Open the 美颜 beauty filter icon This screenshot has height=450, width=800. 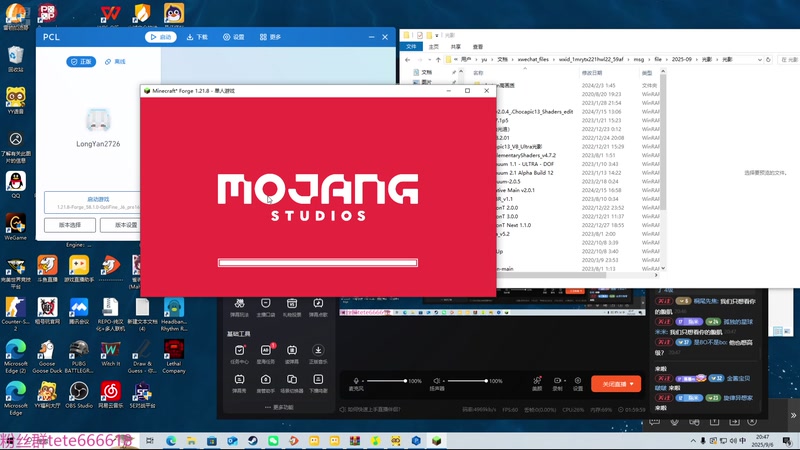tap(537, 383)
